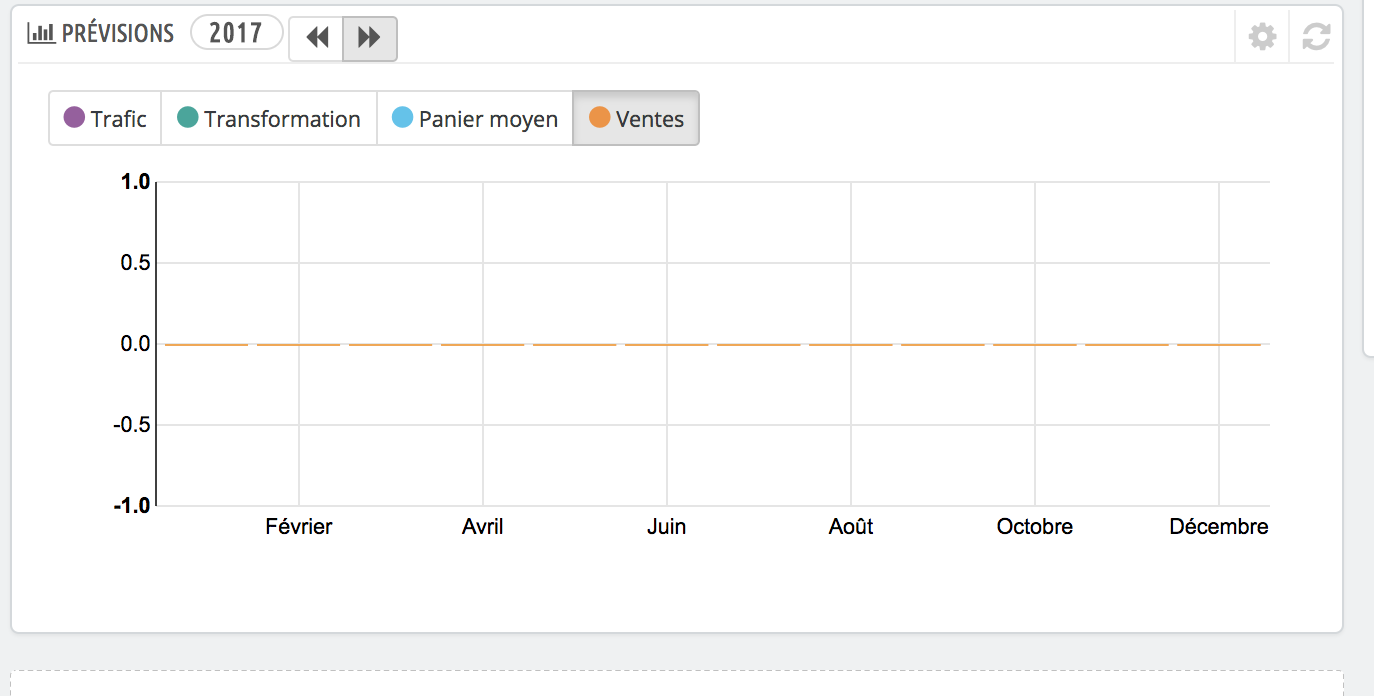Click the Octobre axis label
Image resolution: width=1374 pixels, height=696 pixels.
pos(1035,526)
